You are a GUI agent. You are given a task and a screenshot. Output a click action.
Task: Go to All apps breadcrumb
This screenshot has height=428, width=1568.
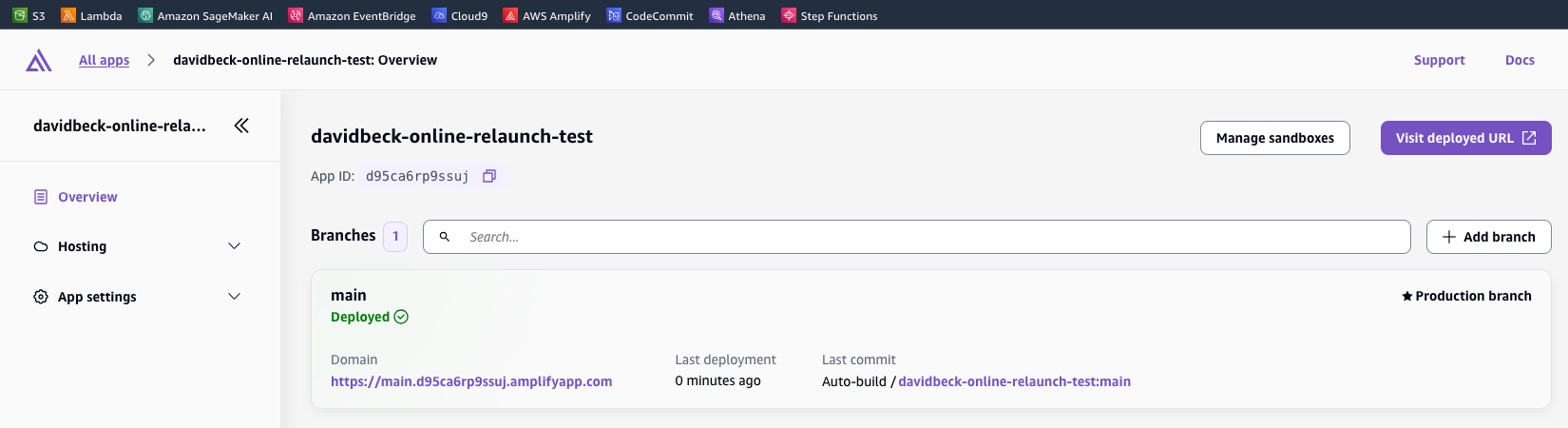104,60
